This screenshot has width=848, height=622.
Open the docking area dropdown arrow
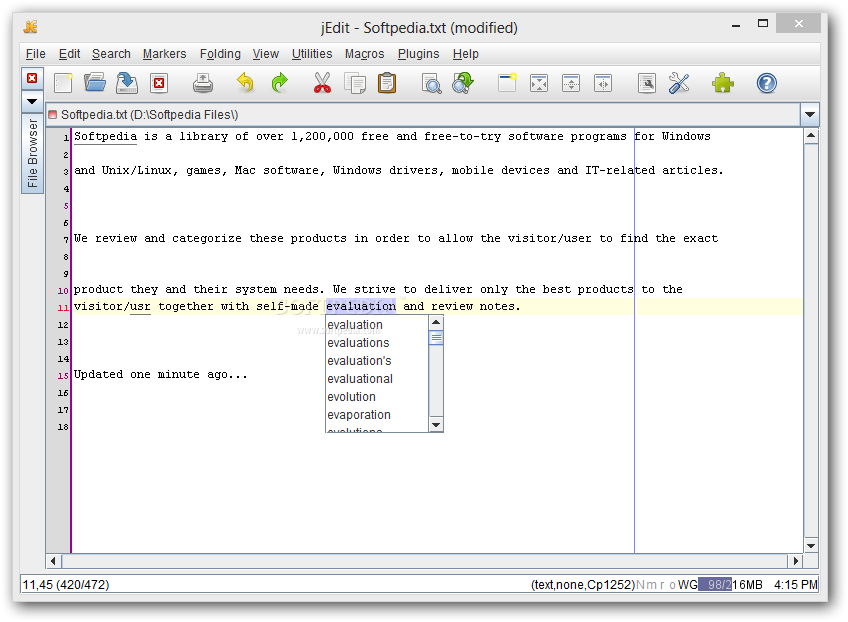pos(32,101)
